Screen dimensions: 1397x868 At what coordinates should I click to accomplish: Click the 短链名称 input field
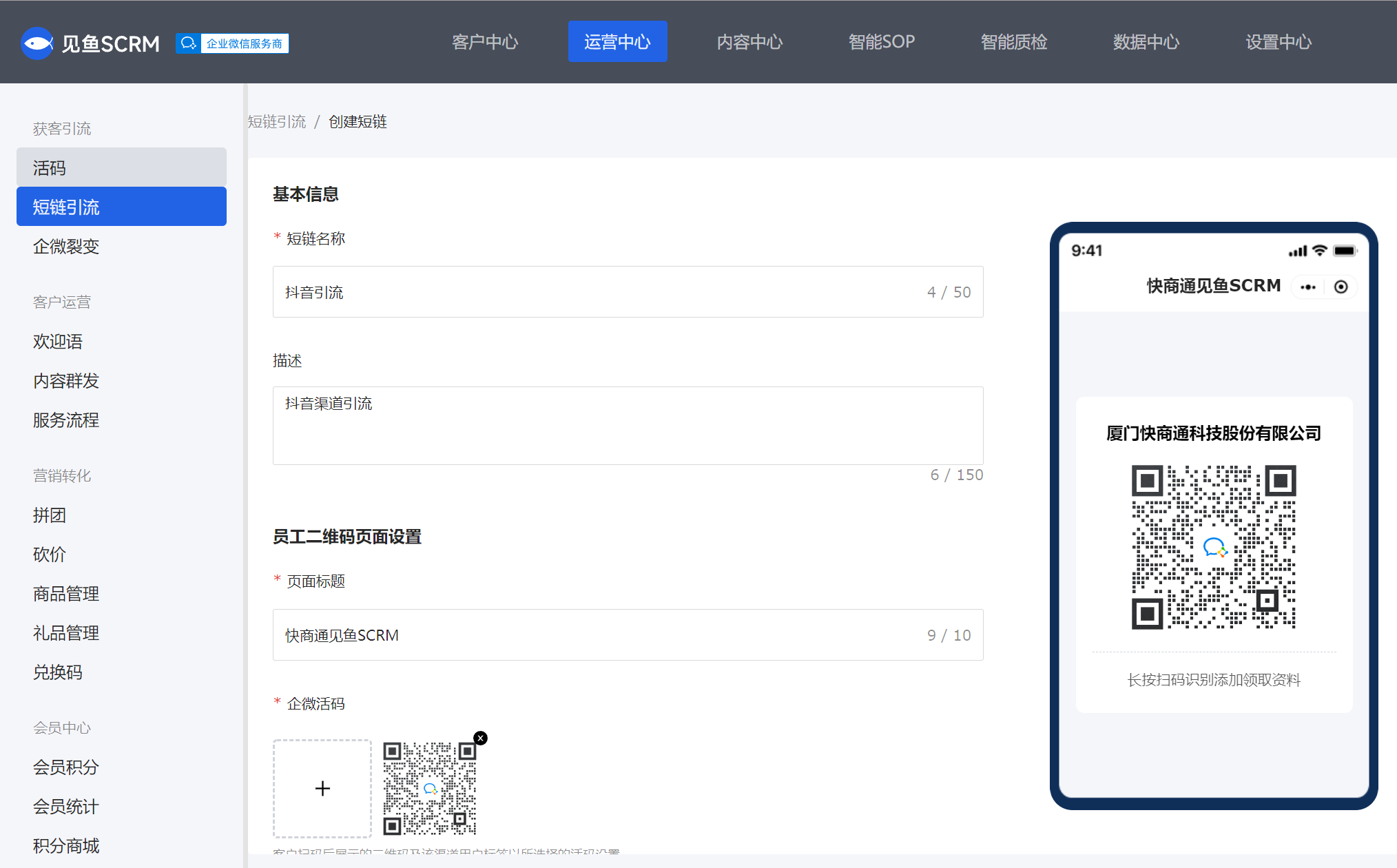click(x=628, y=292)
